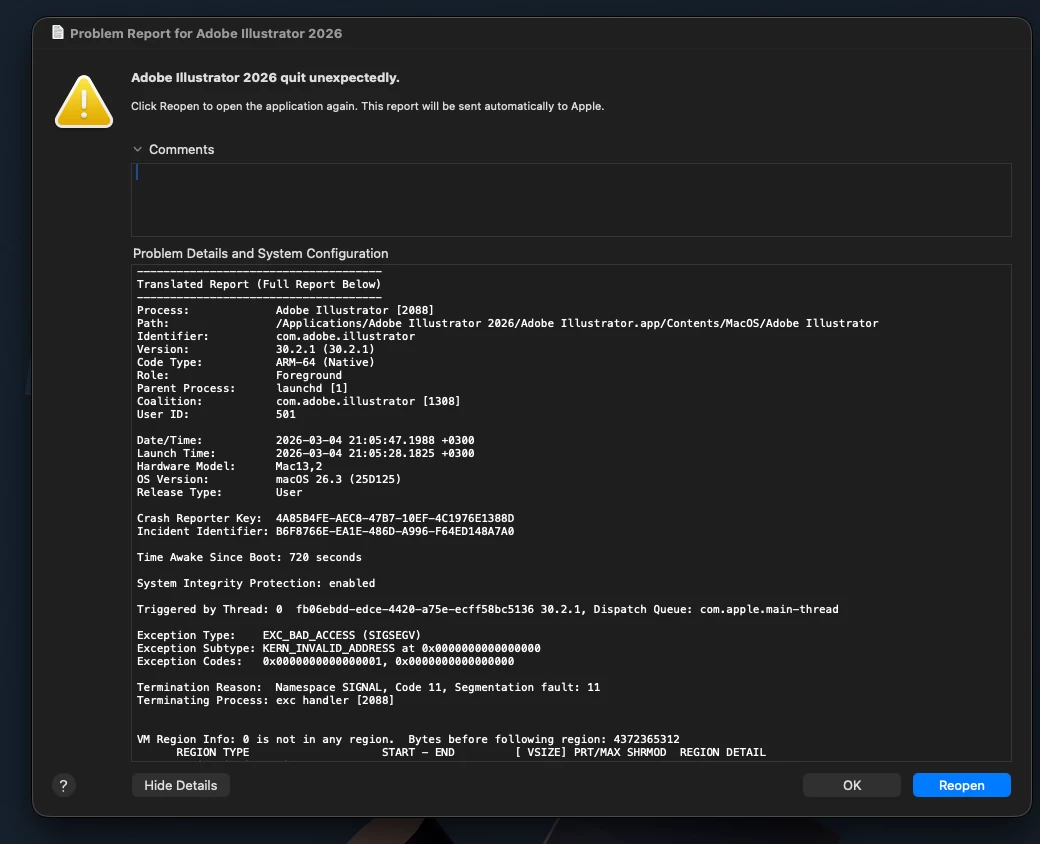Click the document icon in title bar
Image resolution: width=1040 pixels, height=844 pixels.
58,33
